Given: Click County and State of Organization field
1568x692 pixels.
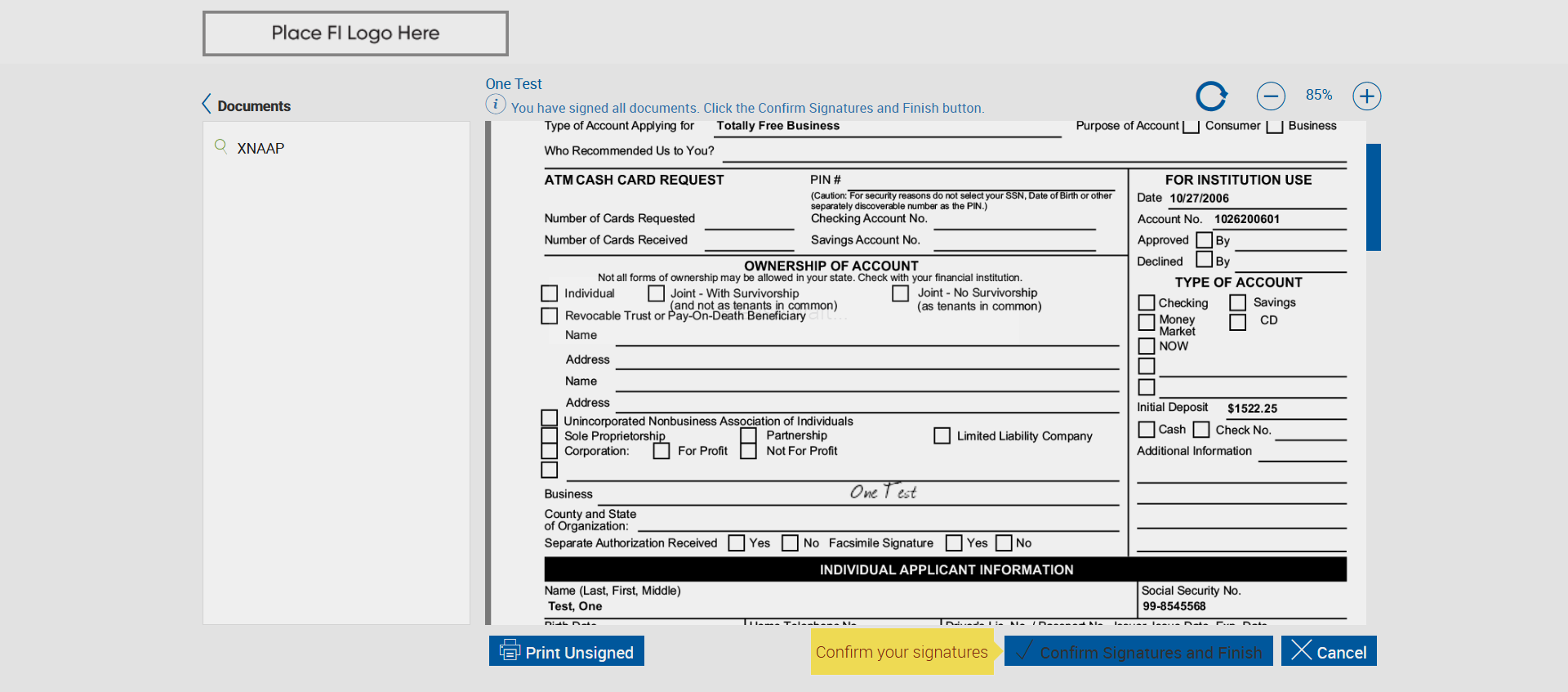Looking at the screenshot, I should pyautogui.click(x=878, y=522).
